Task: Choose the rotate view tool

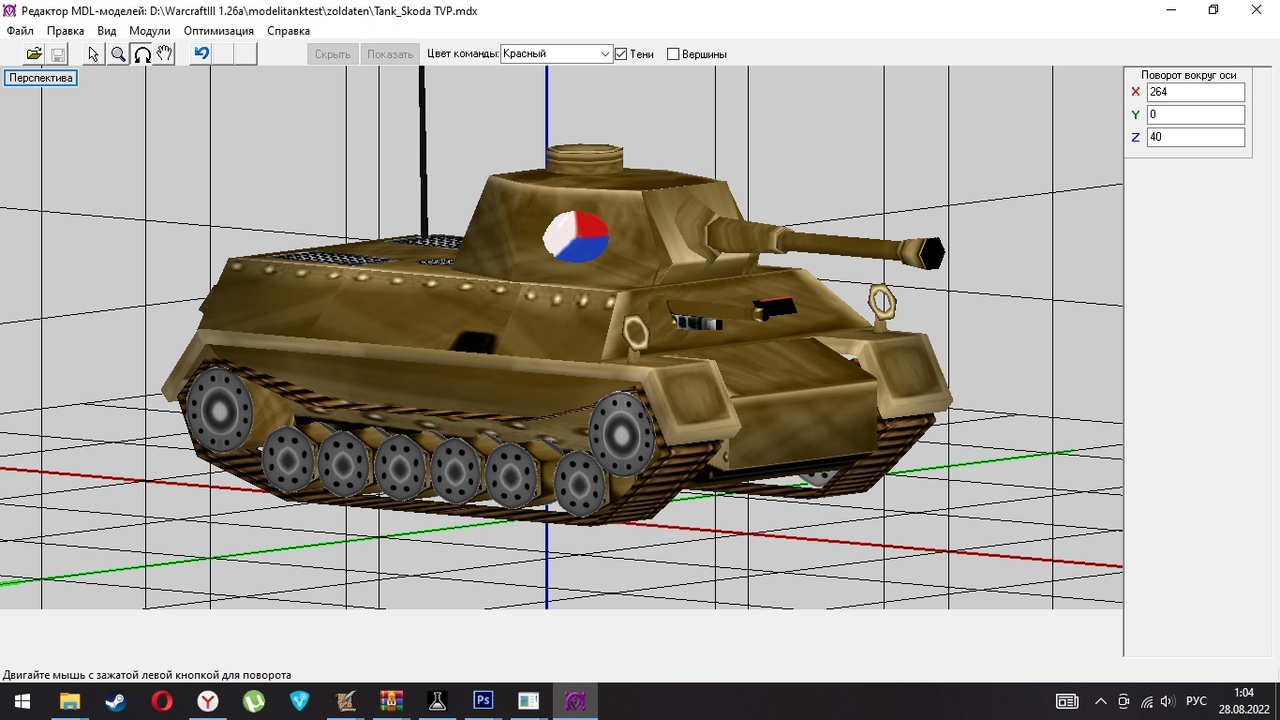Action: (142, 54)
